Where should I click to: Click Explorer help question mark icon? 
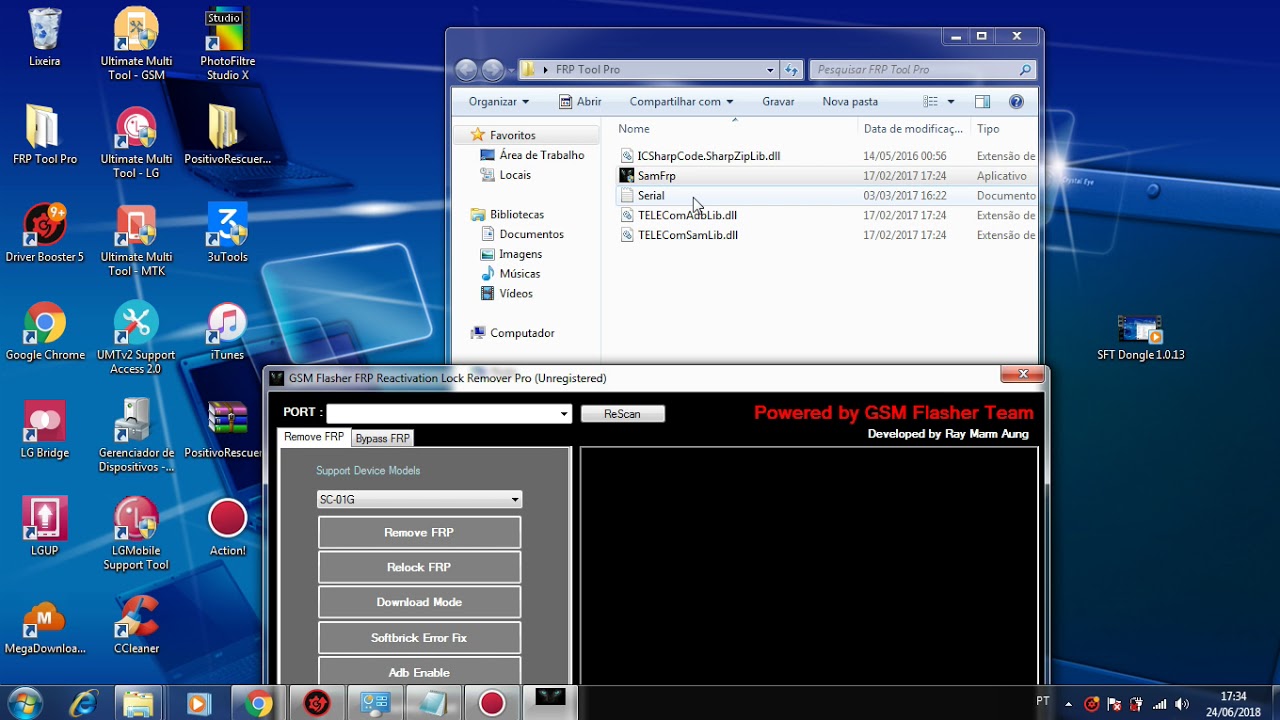click(x=1016, y=101)
